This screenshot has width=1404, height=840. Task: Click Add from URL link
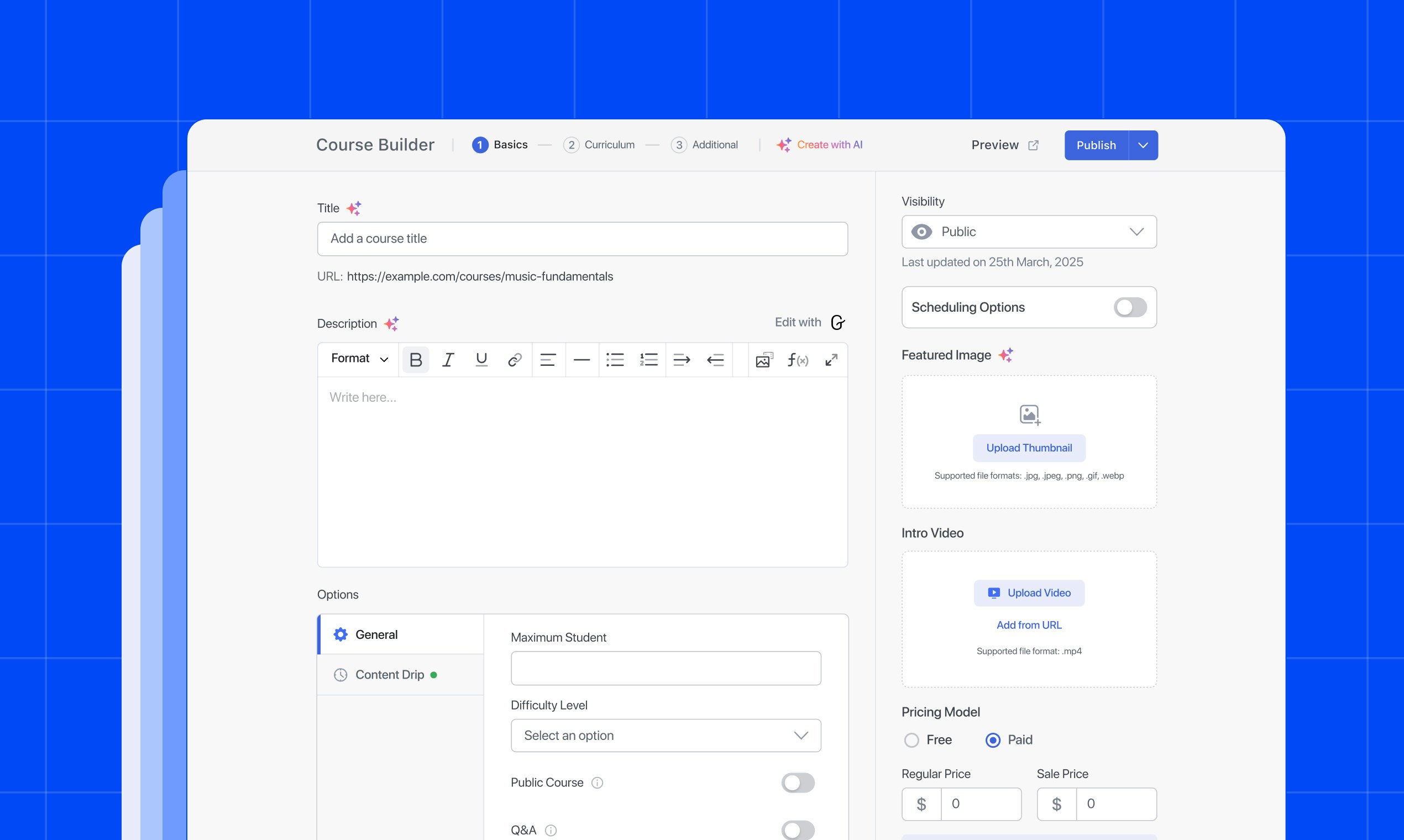point(1029,625)
